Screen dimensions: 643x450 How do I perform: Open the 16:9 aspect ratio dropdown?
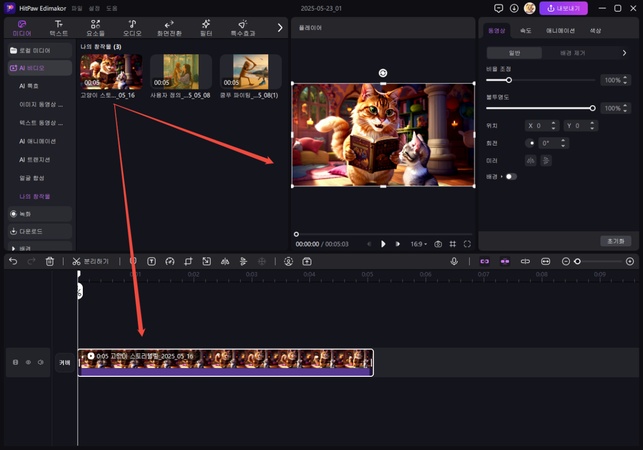[x=418, y=243]
